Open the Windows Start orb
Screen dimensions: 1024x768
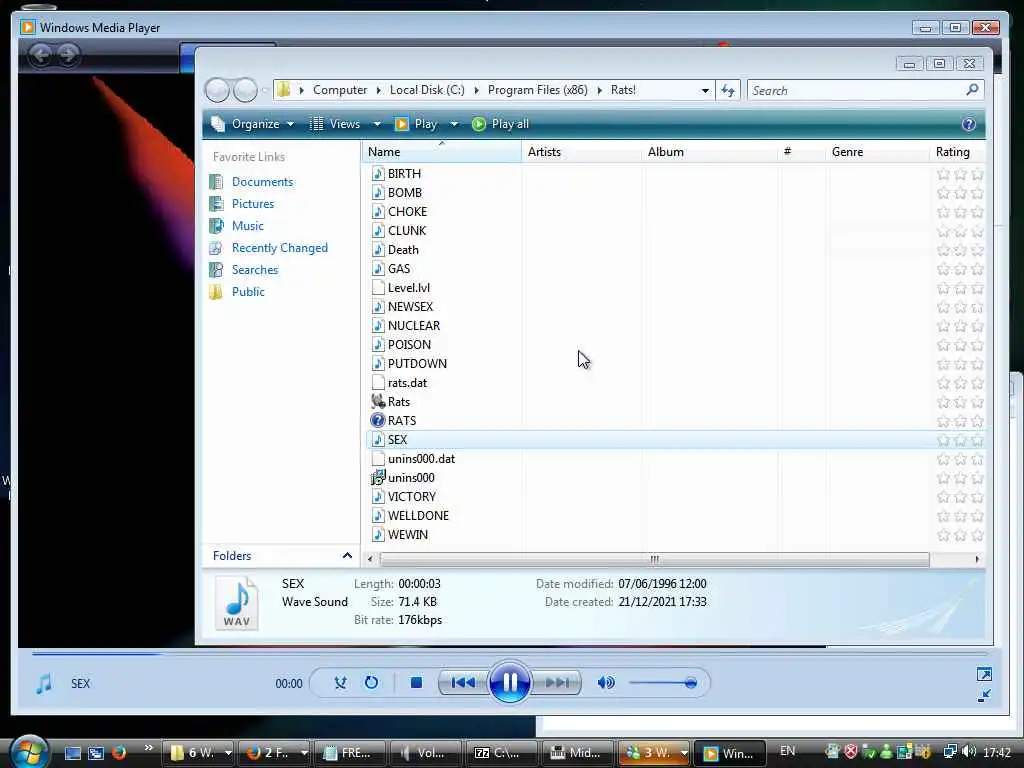coord(28,751)
